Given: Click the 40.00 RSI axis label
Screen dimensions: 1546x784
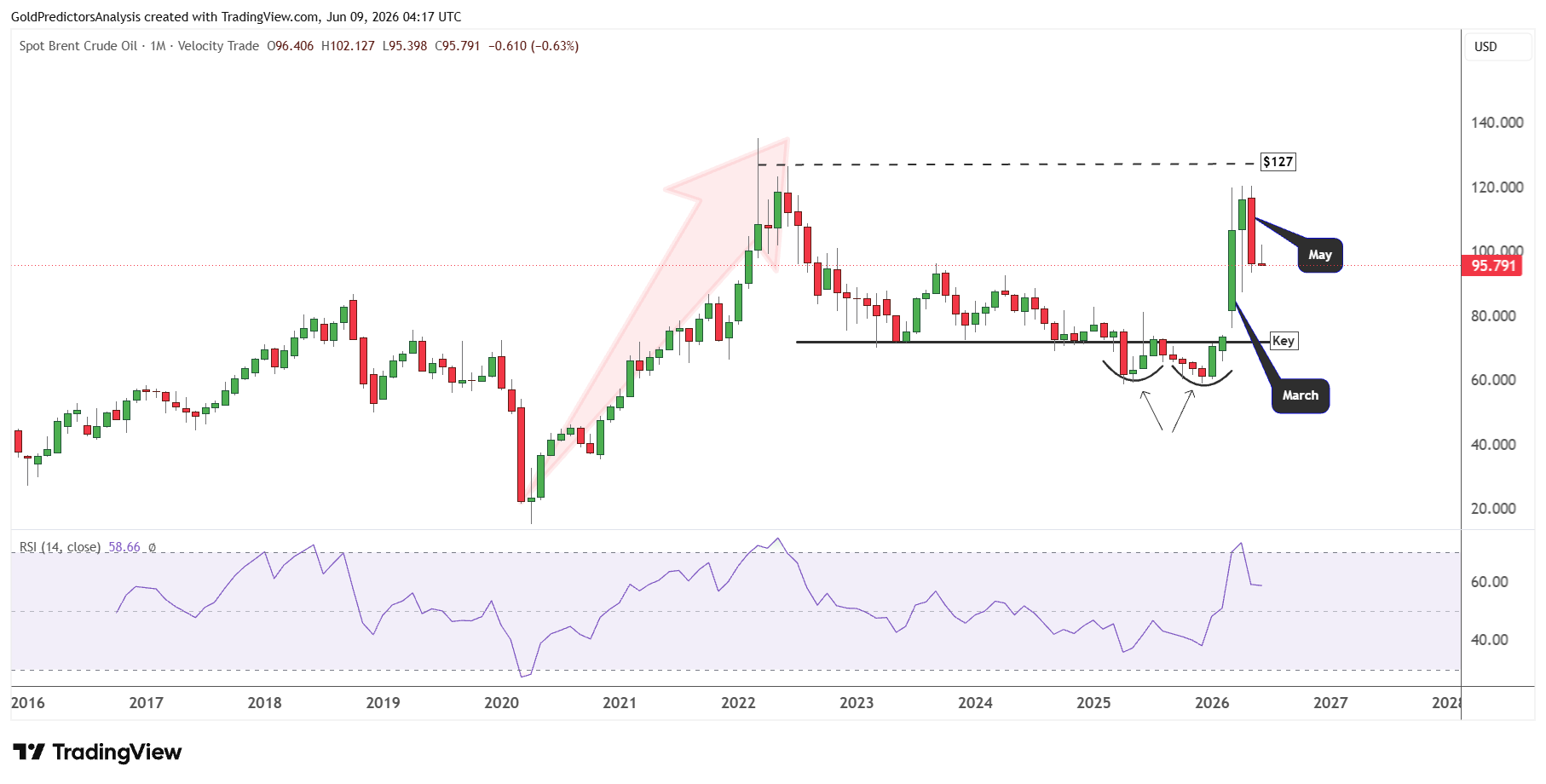Looking at the screenshot, I should point(1489,640).
